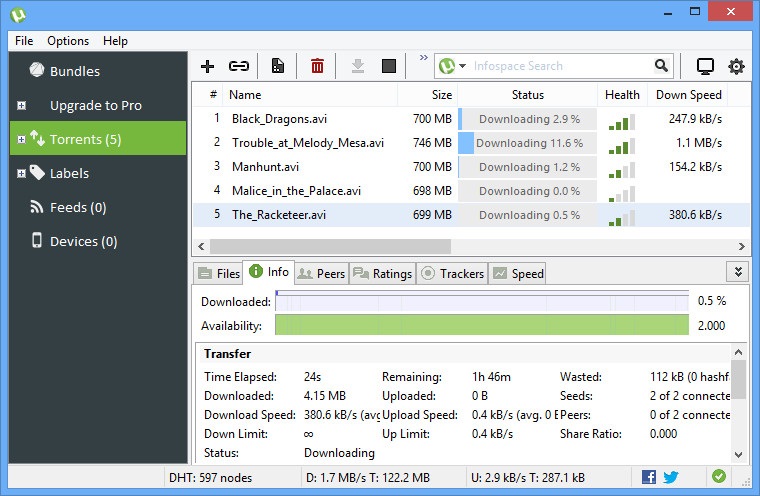Click the Create New Torrent icon
This screenshot has width=760, height=496.
[x=278, y=66]
